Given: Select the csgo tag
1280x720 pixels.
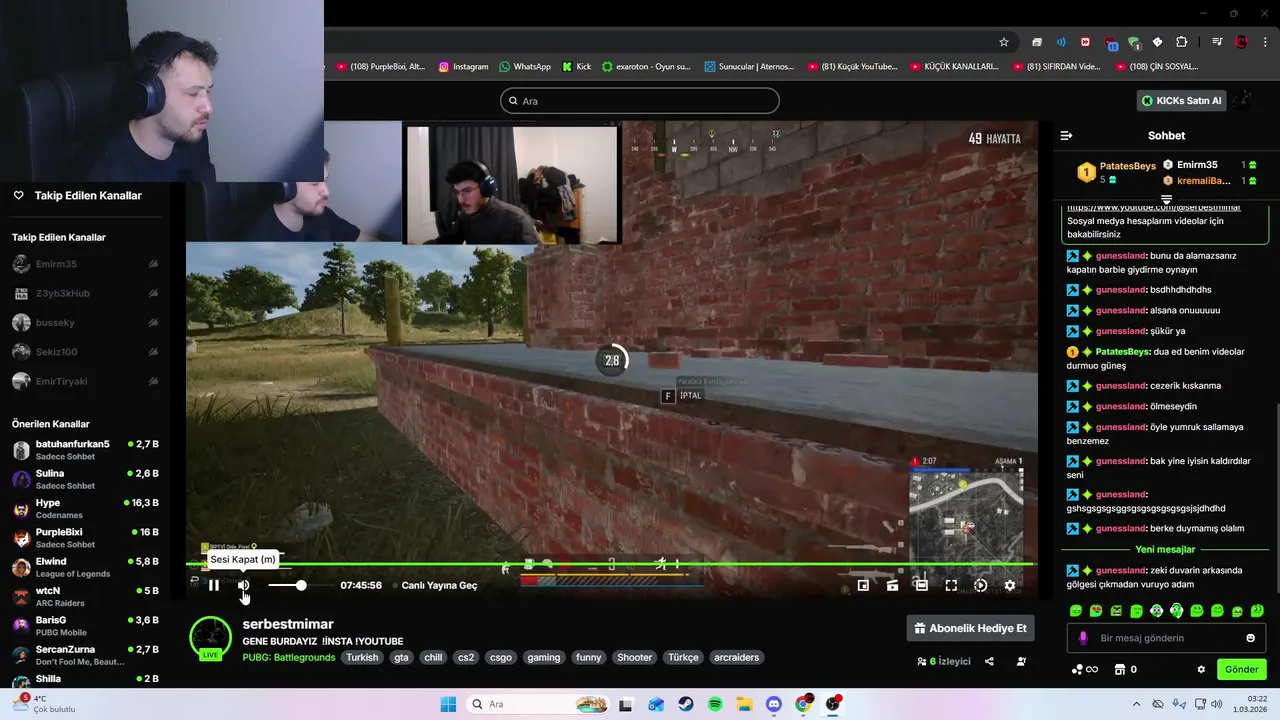Looking at the screenshot, I should click(501, 657).
